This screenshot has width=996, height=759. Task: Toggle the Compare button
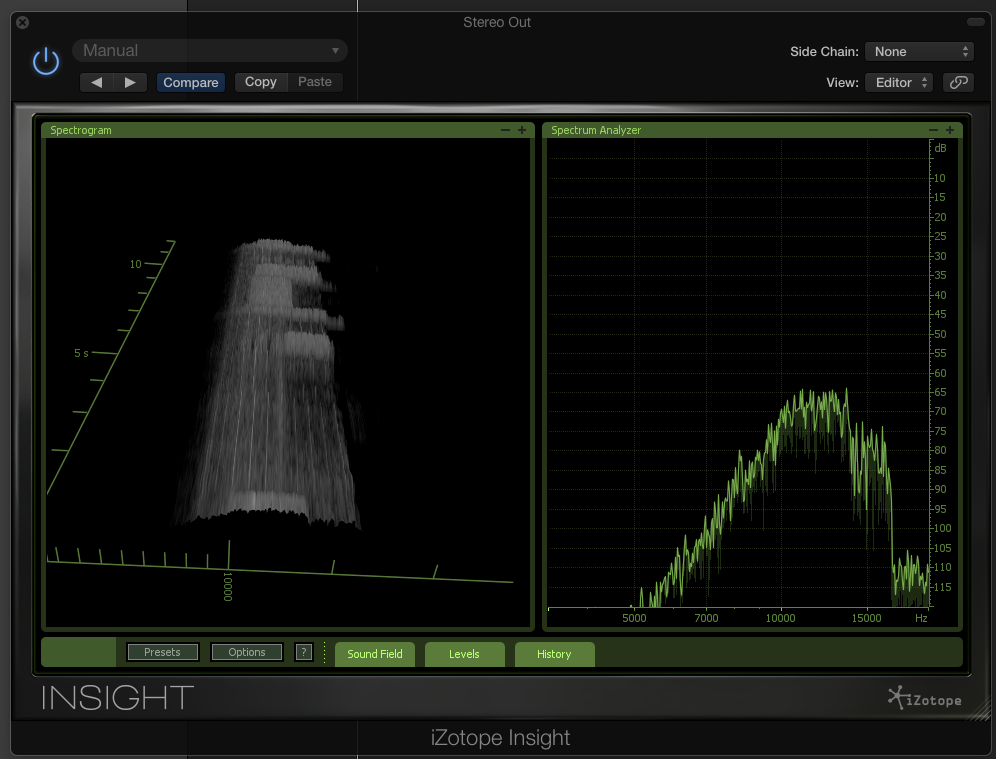[191, 83]
